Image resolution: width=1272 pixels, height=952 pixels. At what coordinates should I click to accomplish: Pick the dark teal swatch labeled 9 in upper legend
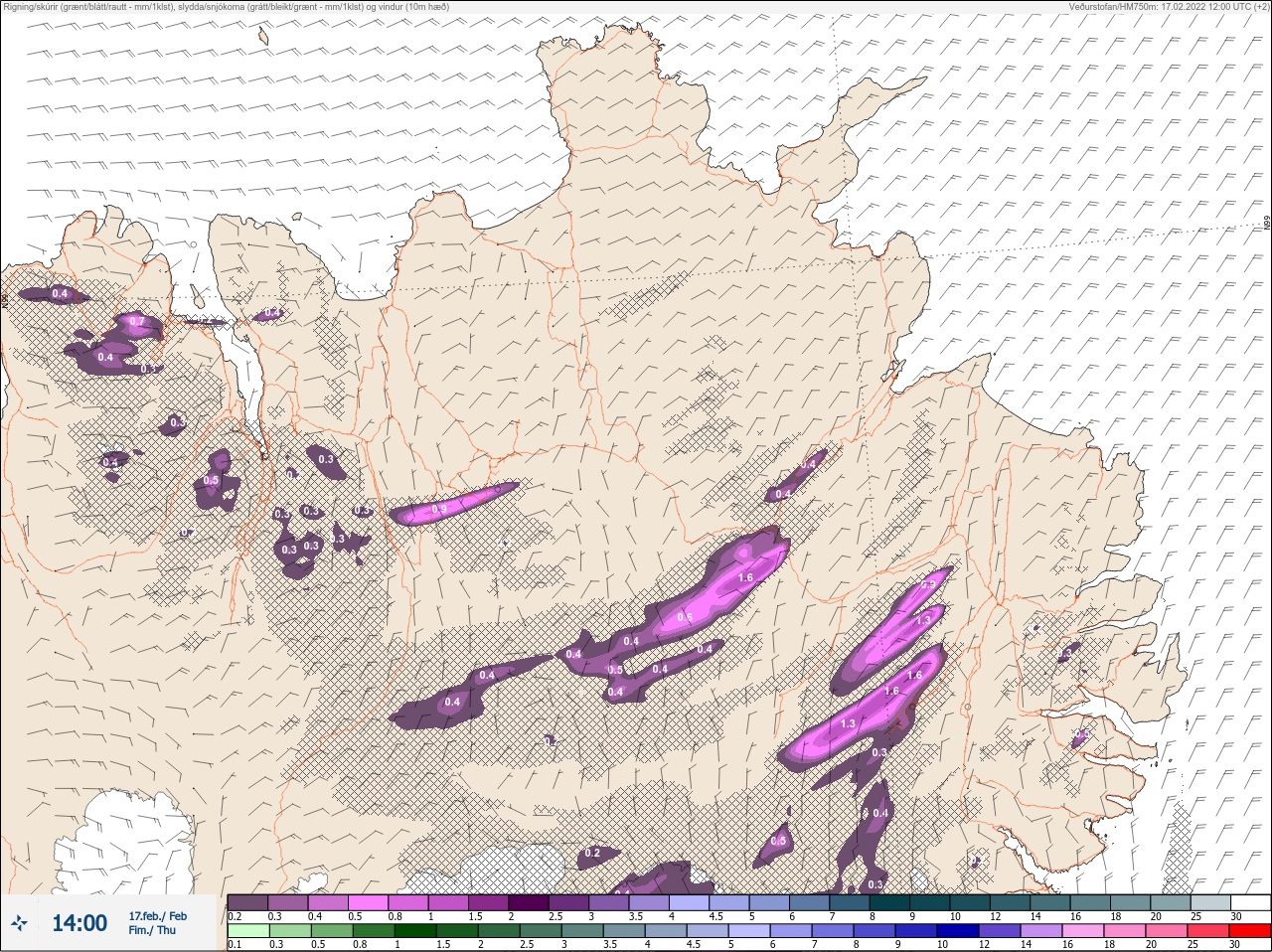click(x=930, y=902)
